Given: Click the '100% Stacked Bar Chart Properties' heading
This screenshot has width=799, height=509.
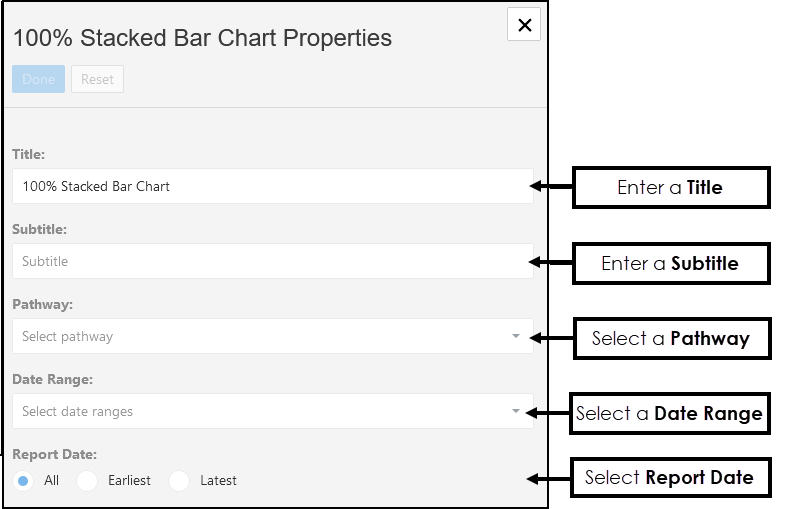Looking at the screenshot, I should click(x=202, y=38).
